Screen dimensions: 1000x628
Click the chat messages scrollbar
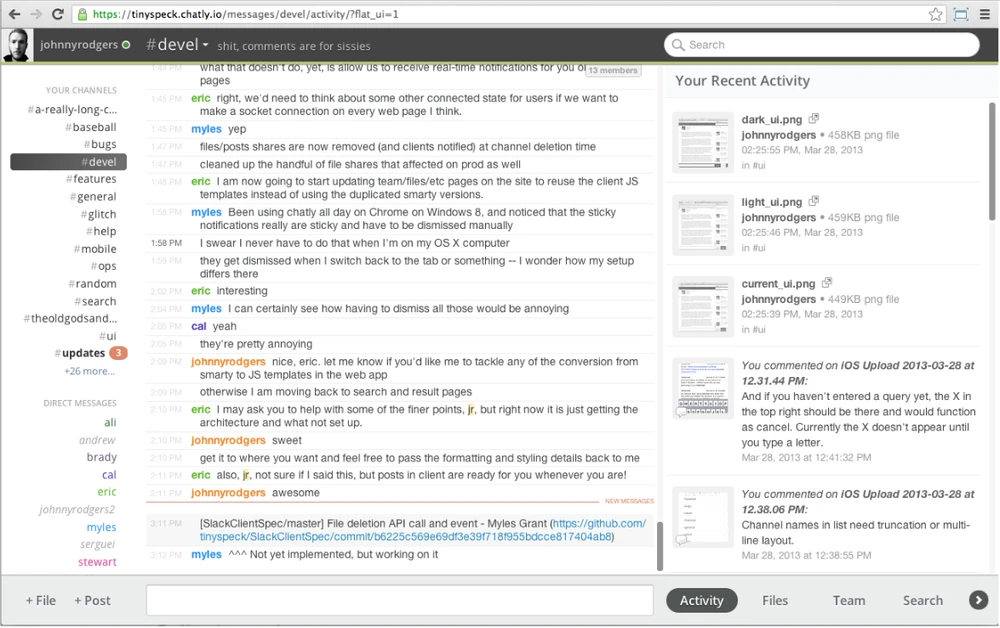click(x=660, y=546)
